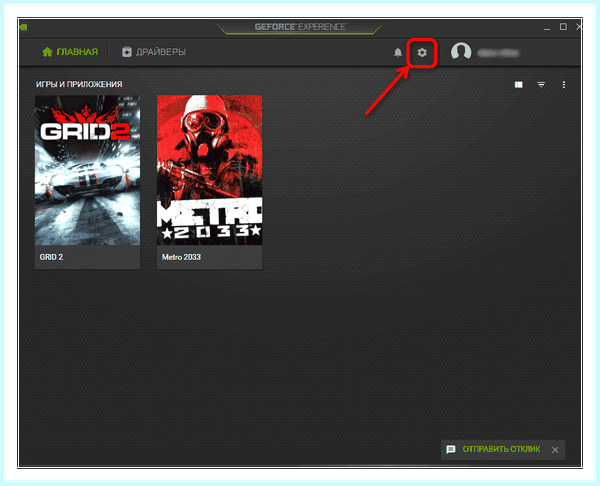Viewport: 600px width, 486px height.
Task: Minimize the GeForce Experience window
Action: click(547, 28)
